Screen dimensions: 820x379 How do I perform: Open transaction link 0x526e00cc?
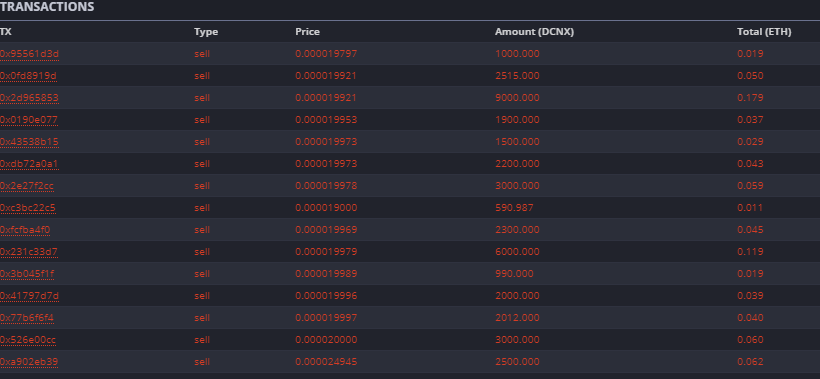[28, 339]
